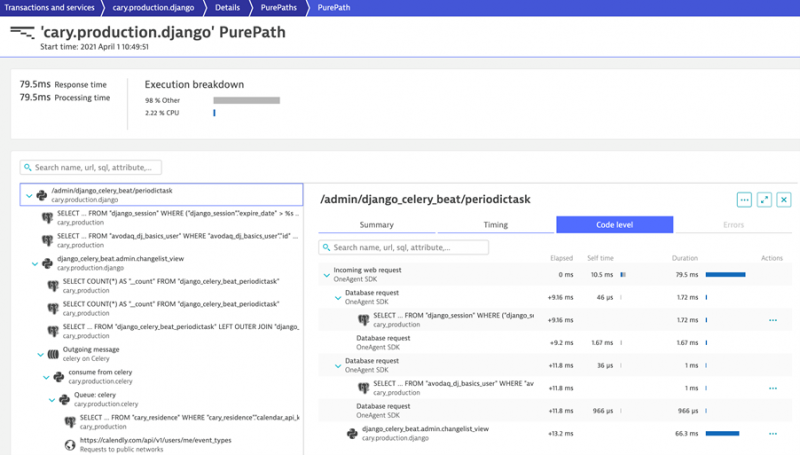Select the SELECT COUNT(*) query from django_celery_beat_periodictask
This screenshot has height=455, width=800.
[x=170, y=285]
